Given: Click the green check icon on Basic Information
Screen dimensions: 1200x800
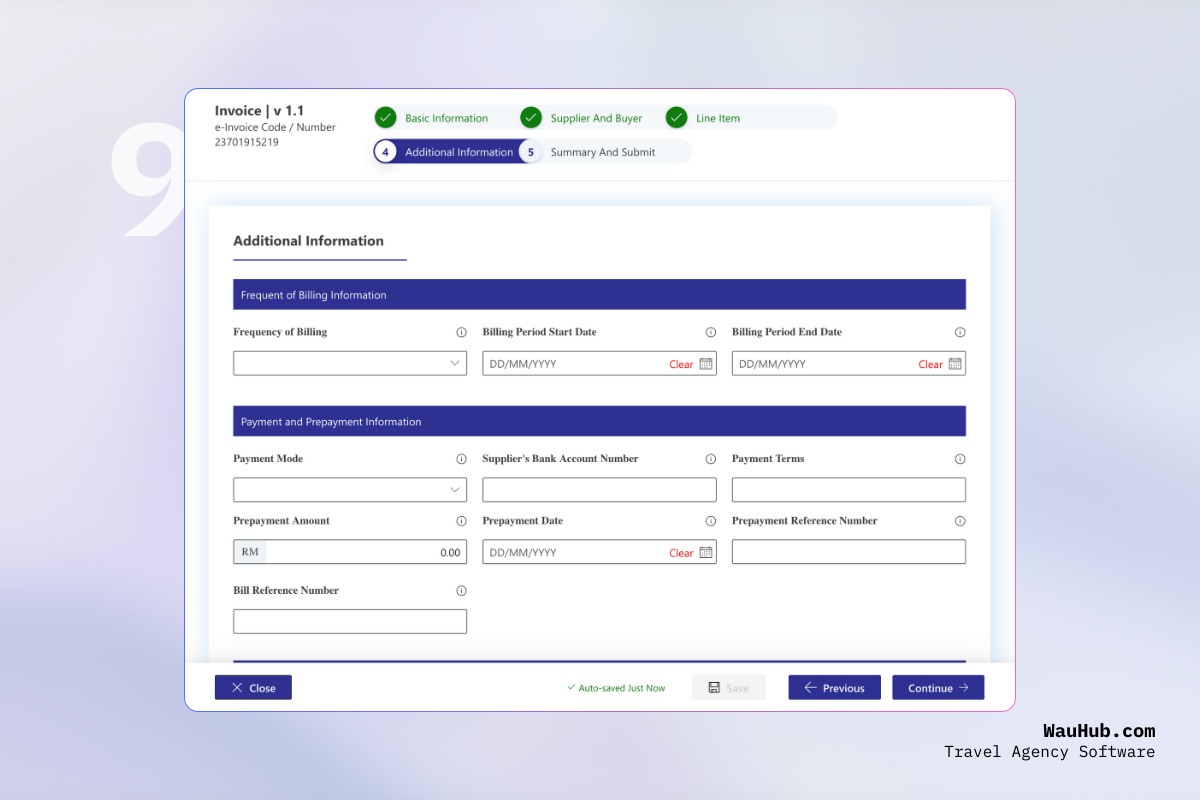Looking at the screenshot, I should point(386,117).
